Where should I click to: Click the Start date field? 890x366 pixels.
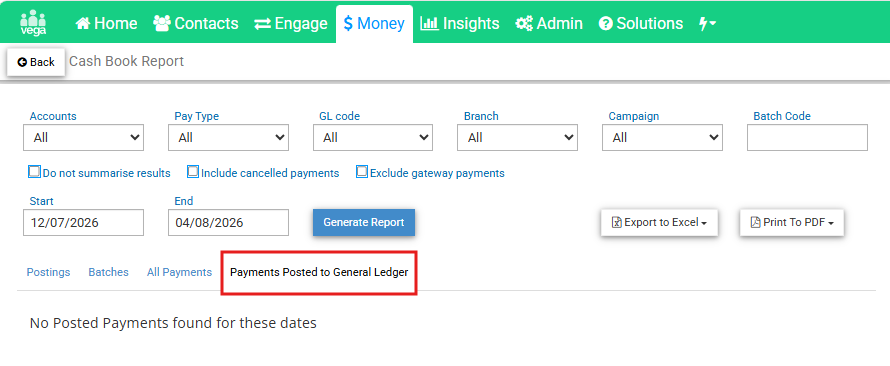[x=83, y=222]
